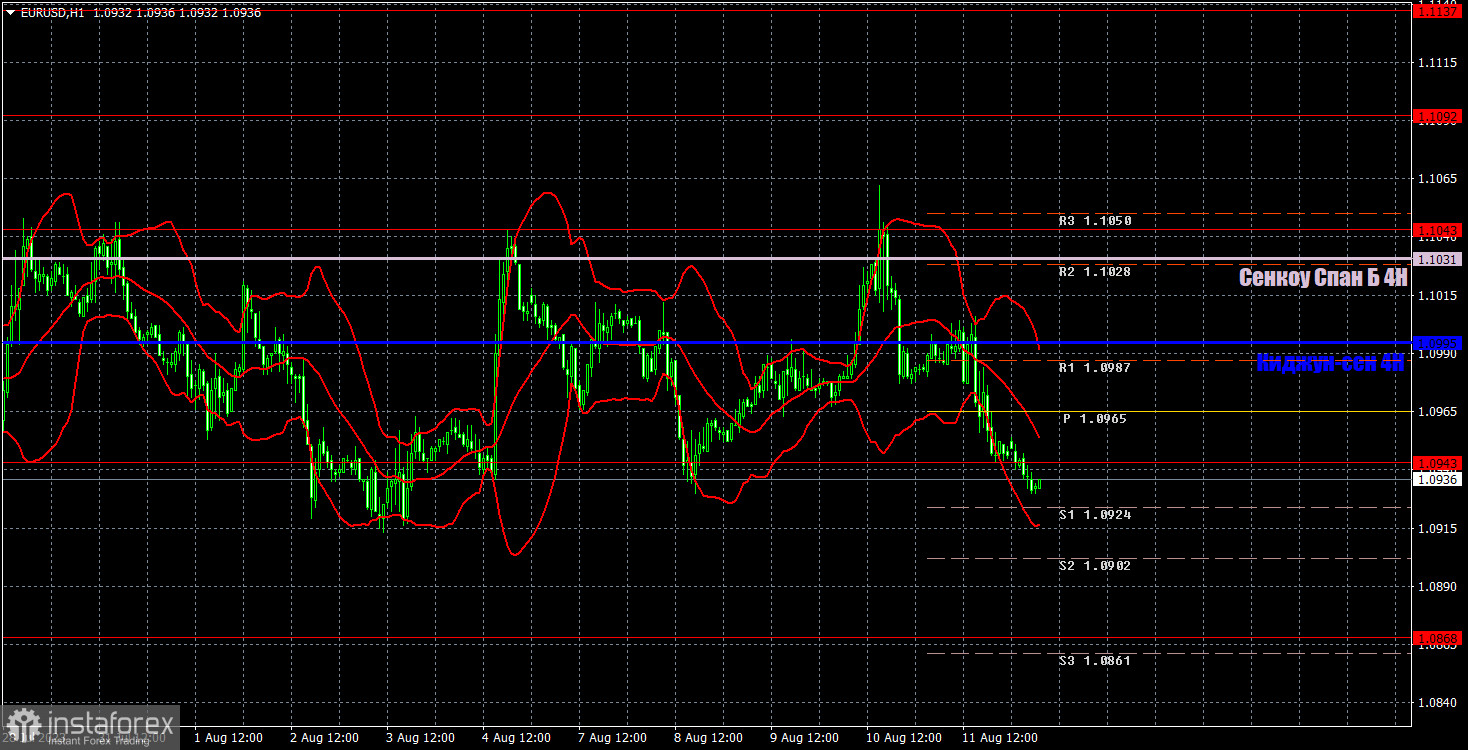The height and width of the screenshot is (750, 1468).
Task: Select the Сенкоу Спан Б 4Н line label
Action: [x=1323, y=278]
